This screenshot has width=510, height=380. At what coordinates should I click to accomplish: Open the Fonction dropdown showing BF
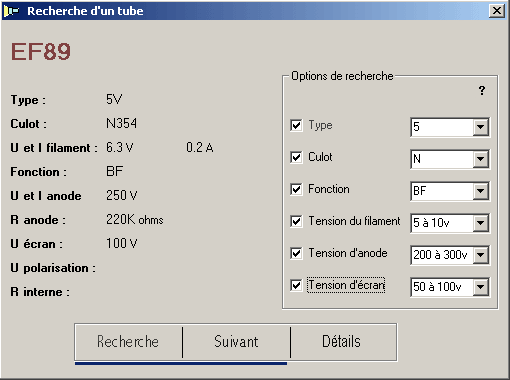point(480,191)
